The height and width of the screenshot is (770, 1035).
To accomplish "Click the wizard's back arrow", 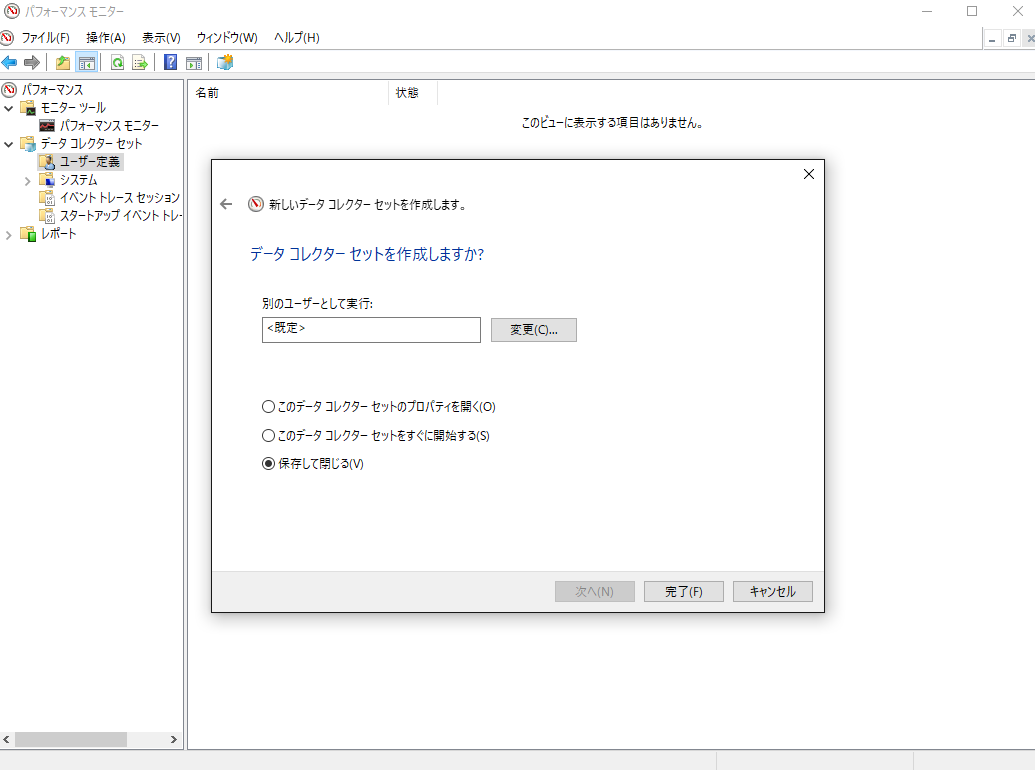I will pos(226,205).
